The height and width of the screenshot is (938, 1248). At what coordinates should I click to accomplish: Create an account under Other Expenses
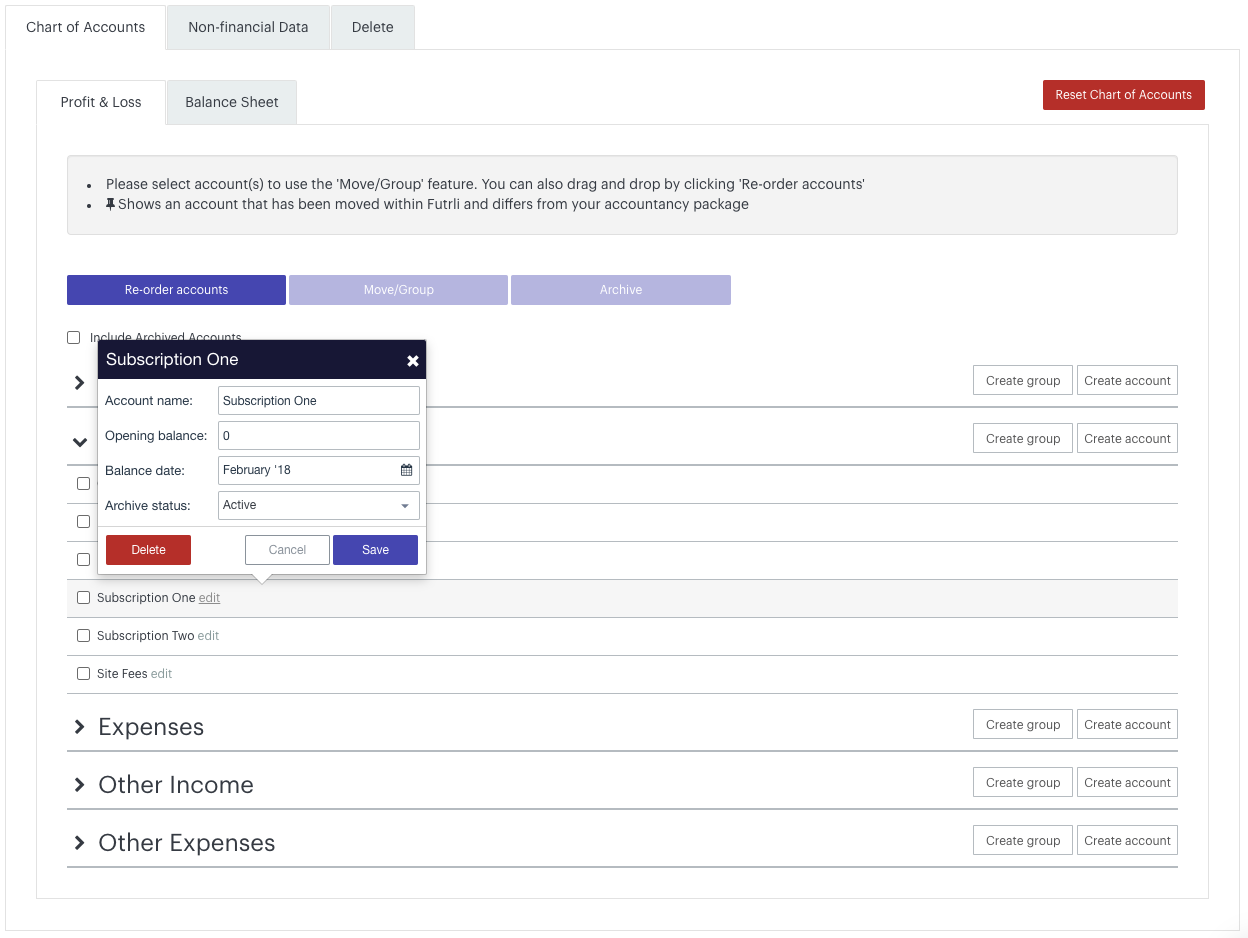tap(1127, 841)
